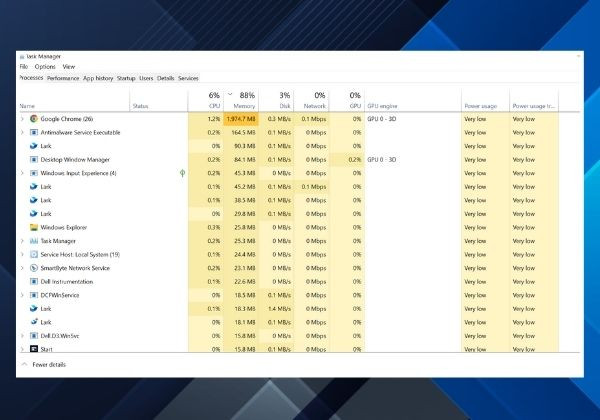Viewport: 600px width, 420px height.
Task: Click Dell Instrumentation's 22.6 MB memory cell
Action: pyautogui.click(x=241, y=282)
